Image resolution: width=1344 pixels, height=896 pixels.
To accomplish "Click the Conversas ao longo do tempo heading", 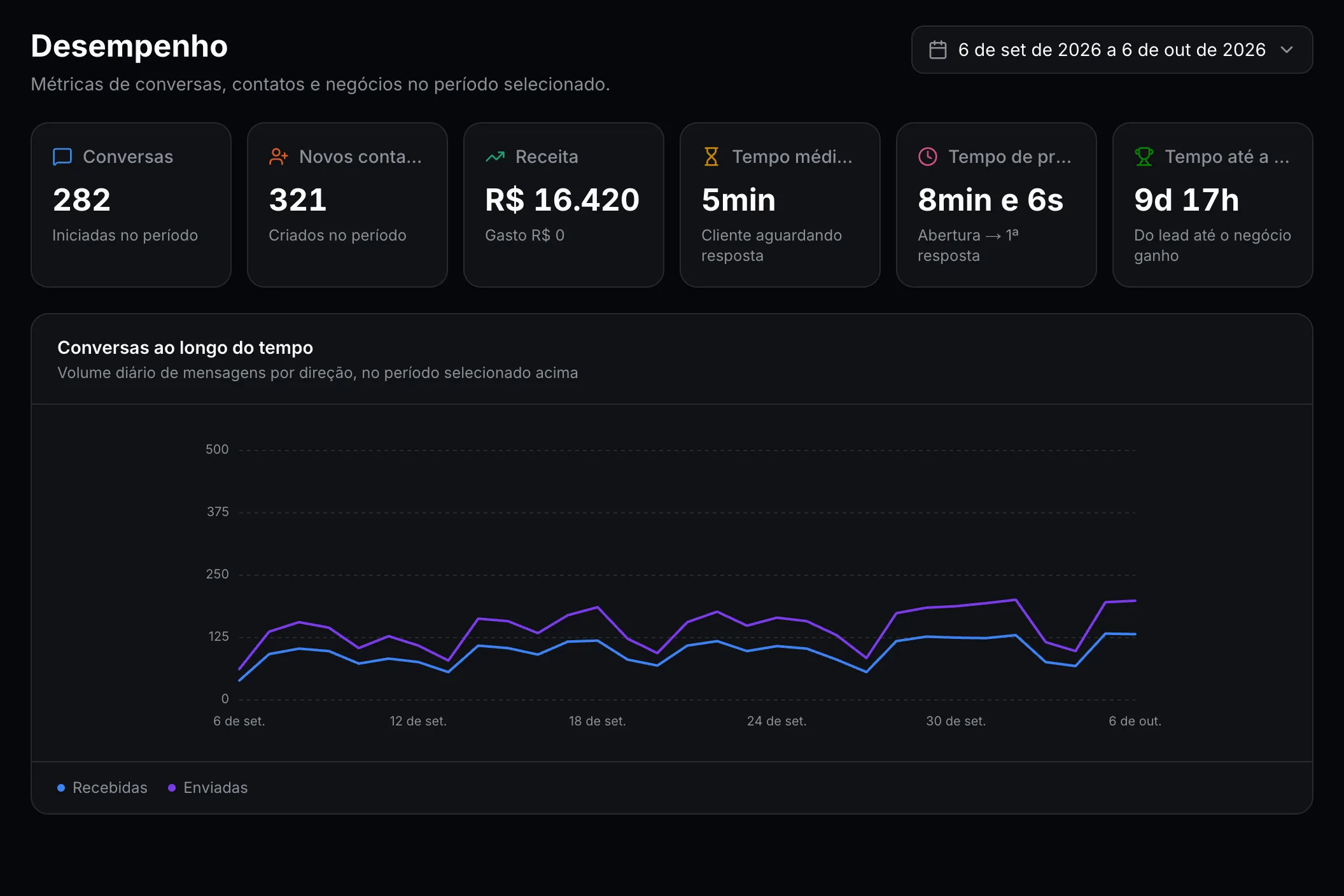I will coord(185,347).
